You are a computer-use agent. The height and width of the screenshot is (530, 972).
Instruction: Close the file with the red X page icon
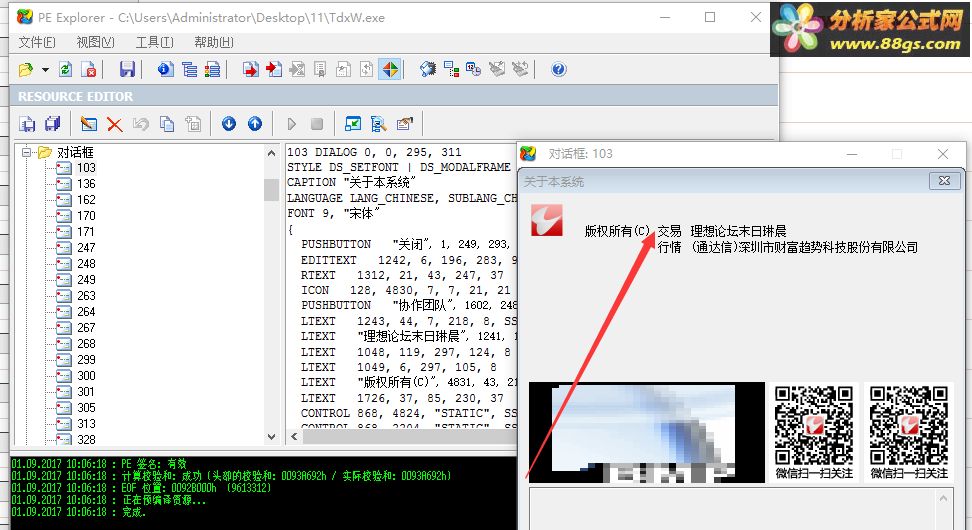coord(89,69)
